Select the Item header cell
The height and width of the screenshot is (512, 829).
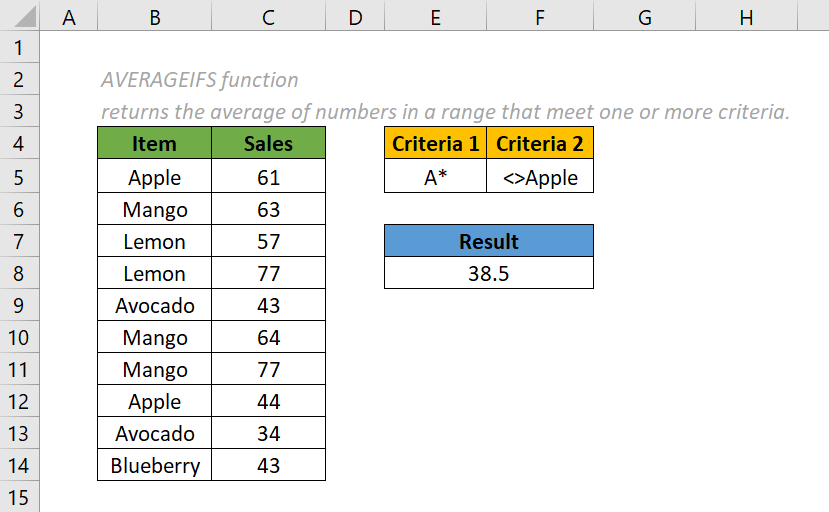click(x=154, y=144)
